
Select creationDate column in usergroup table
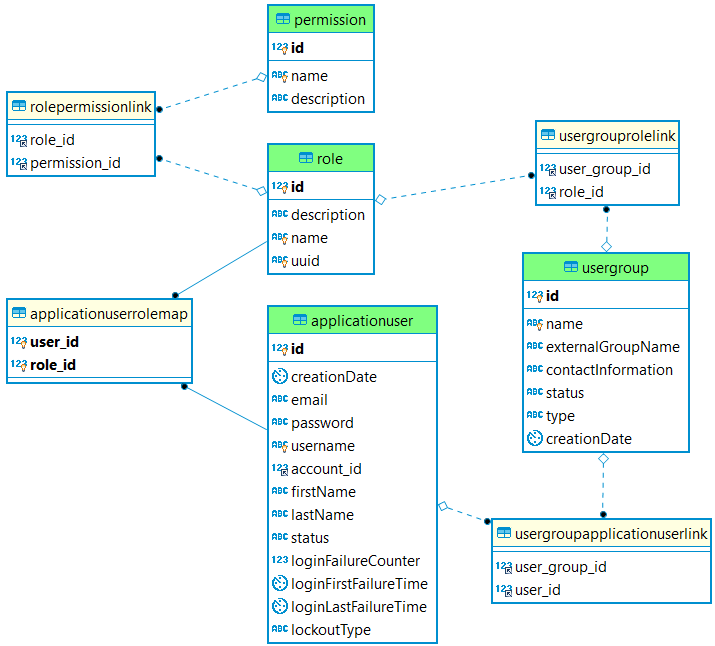tap(606, 439)
